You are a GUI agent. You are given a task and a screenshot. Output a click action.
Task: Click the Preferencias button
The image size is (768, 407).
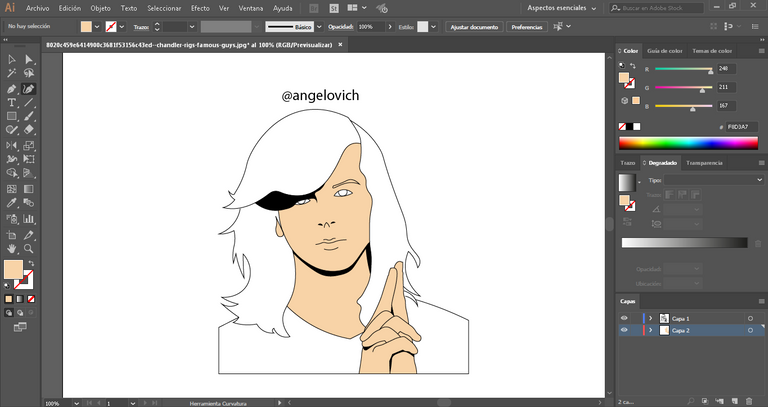pos(527,27)
